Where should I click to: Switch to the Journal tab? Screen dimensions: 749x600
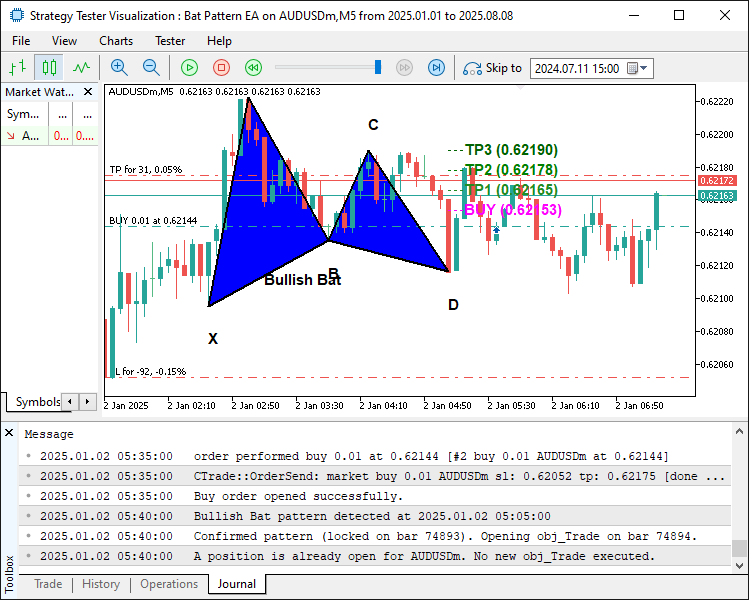tap(237, 584)
